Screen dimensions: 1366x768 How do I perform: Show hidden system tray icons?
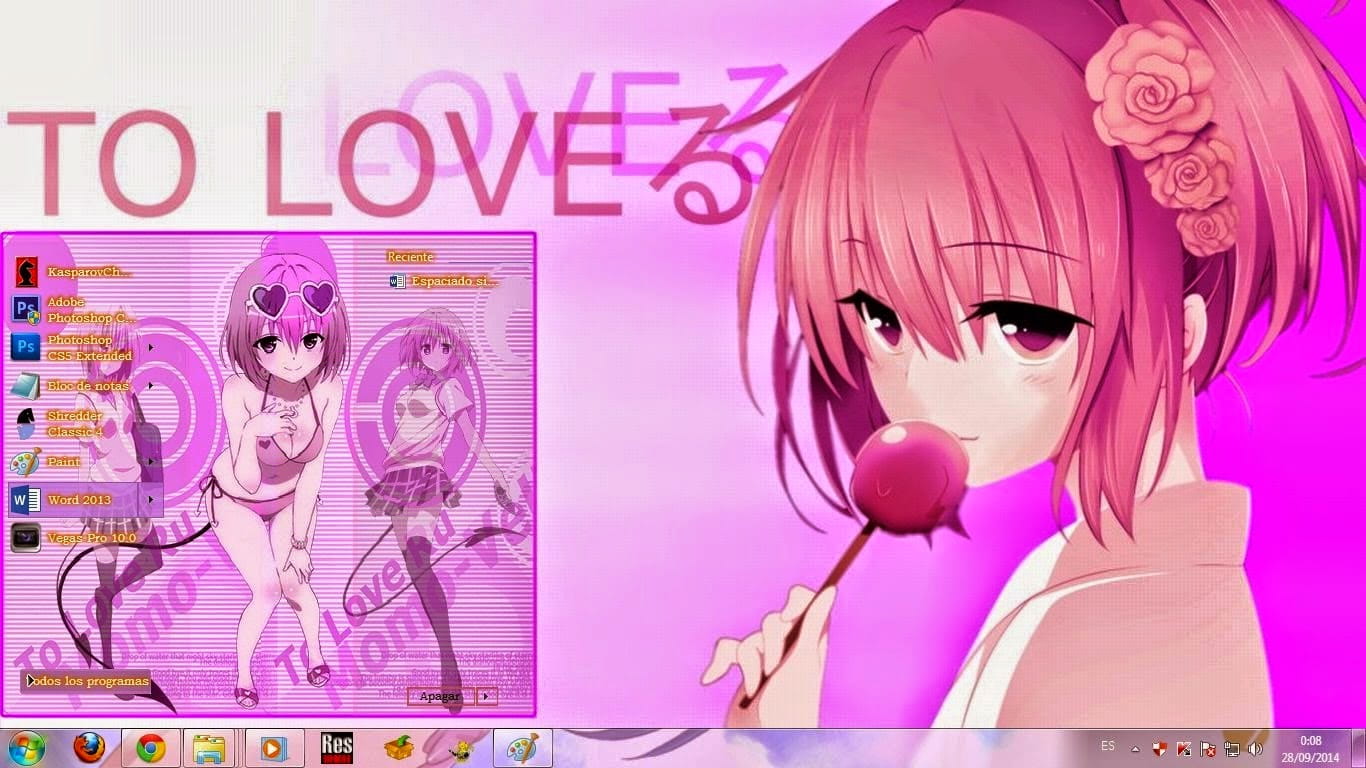click(x=1135, y=748)
